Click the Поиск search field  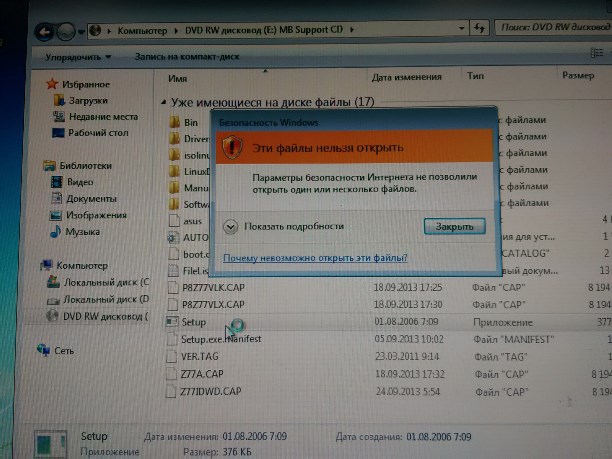click(x=543, y=31)
